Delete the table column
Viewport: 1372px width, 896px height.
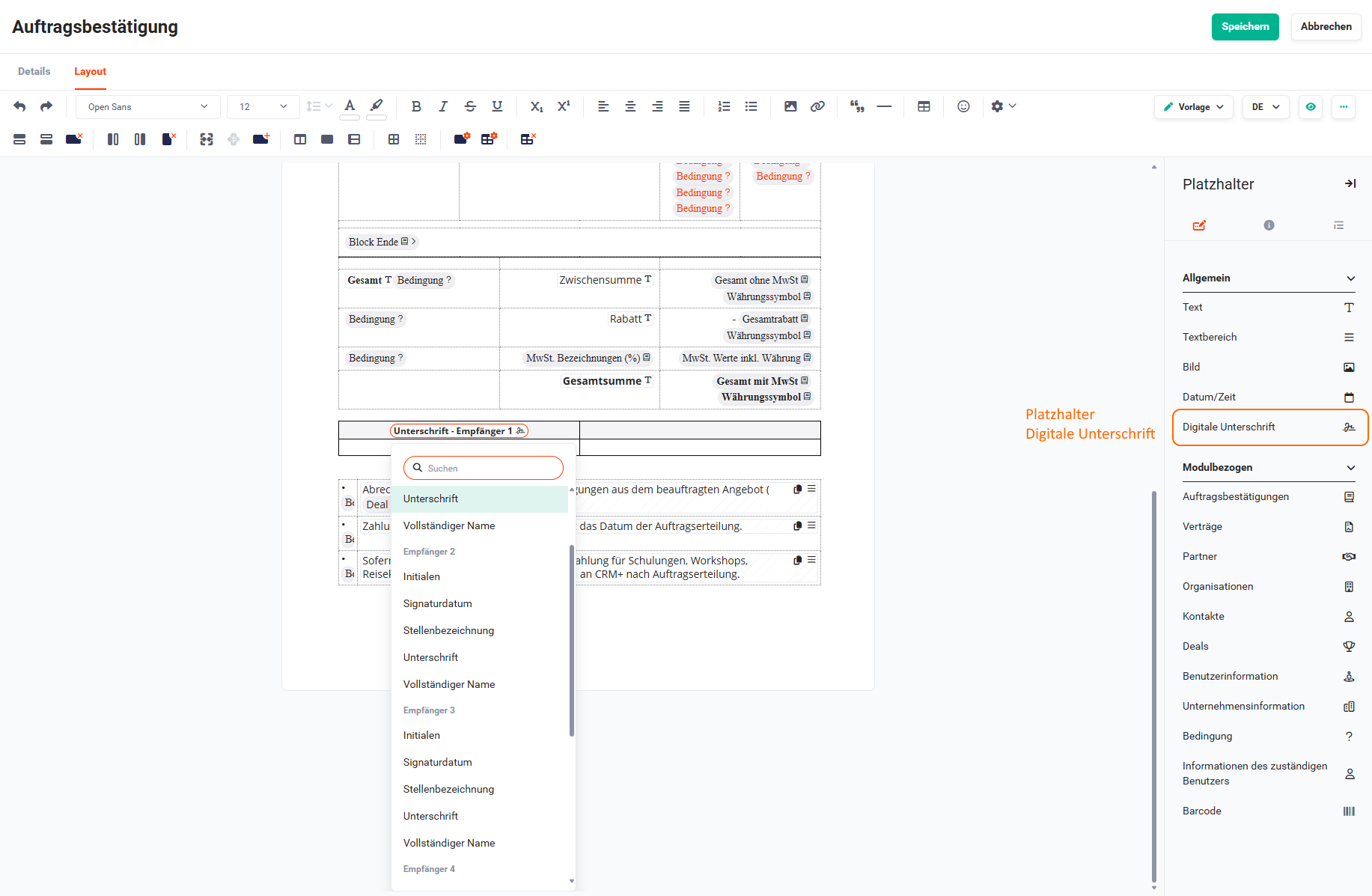point(168,139)
